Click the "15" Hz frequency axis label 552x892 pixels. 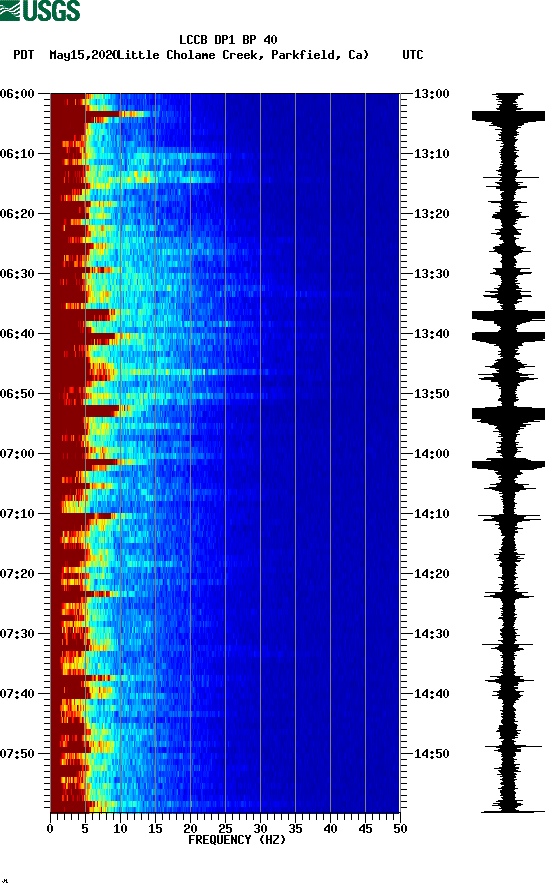[155, 829]
